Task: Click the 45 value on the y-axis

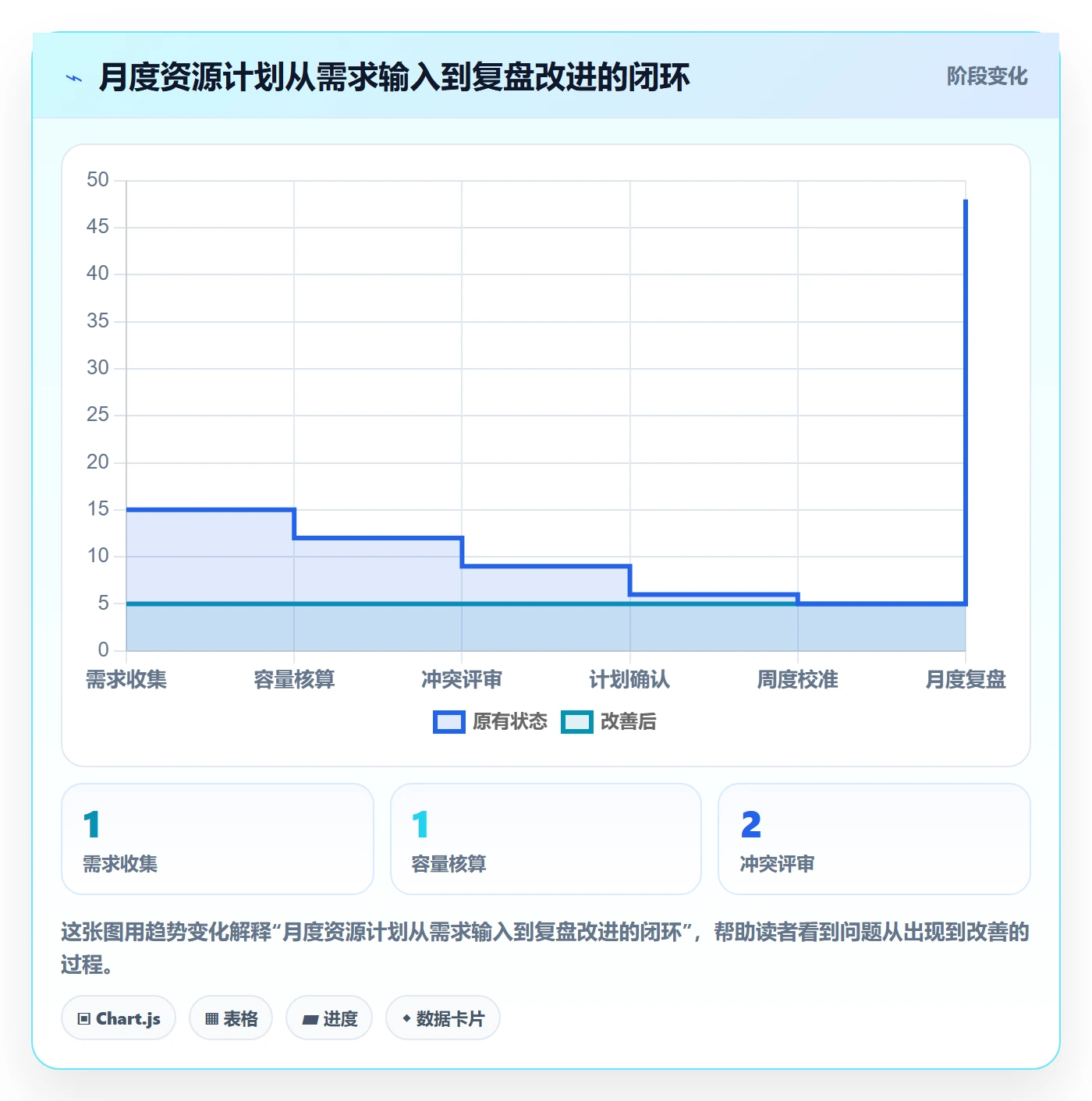Action: 97,227
